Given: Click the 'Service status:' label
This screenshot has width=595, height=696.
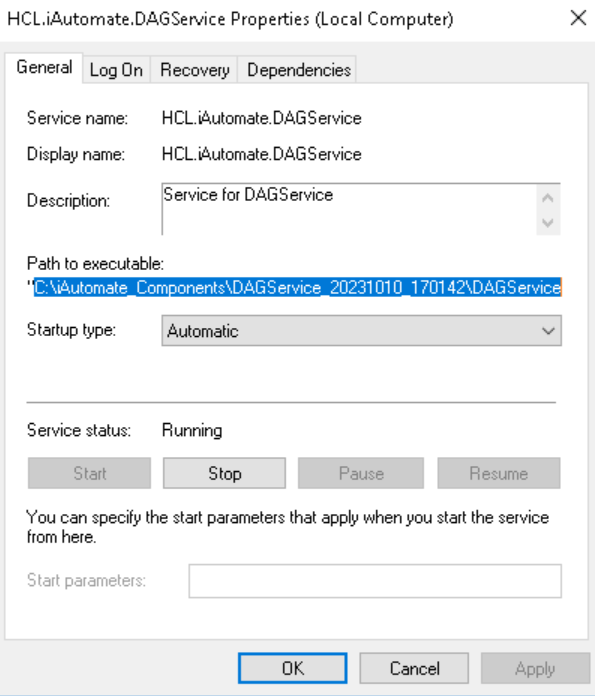Looking at the screenshot, I should pos(79,430).
